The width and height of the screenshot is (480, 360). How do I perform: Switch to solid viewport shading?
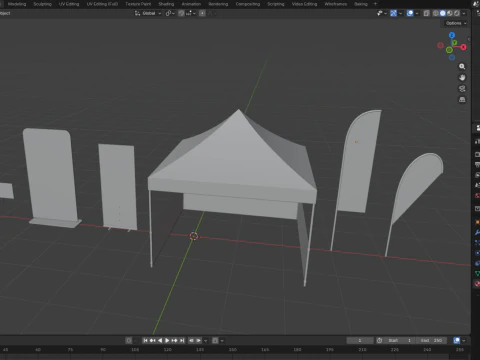[x=443, y=13]
